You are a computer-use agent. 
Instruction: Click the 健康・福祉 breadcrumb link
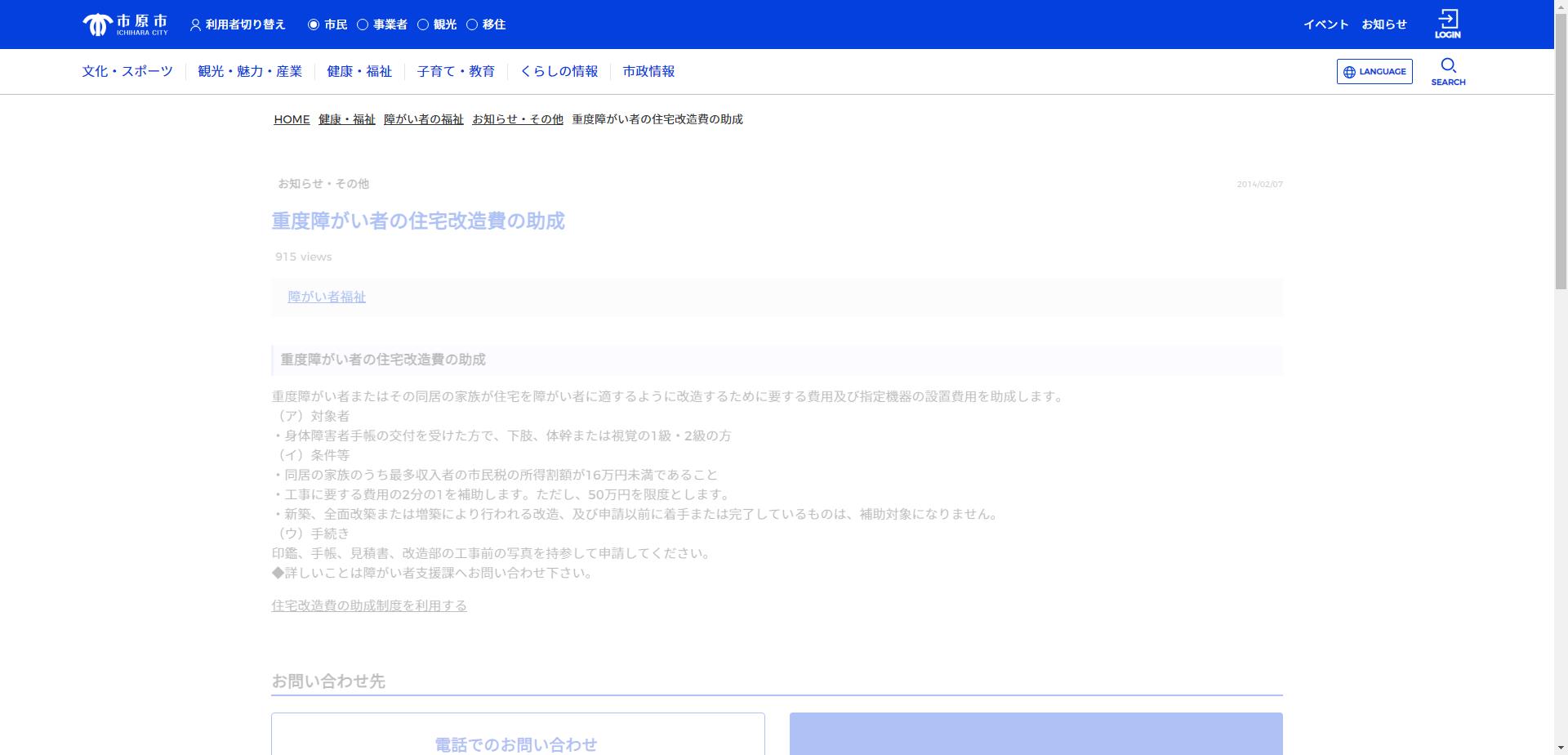tap(347, 119)
